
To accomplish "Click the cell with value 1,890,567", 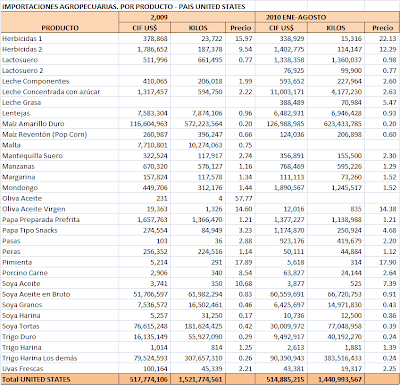I will pyautogui.click(x=281, y=188).
